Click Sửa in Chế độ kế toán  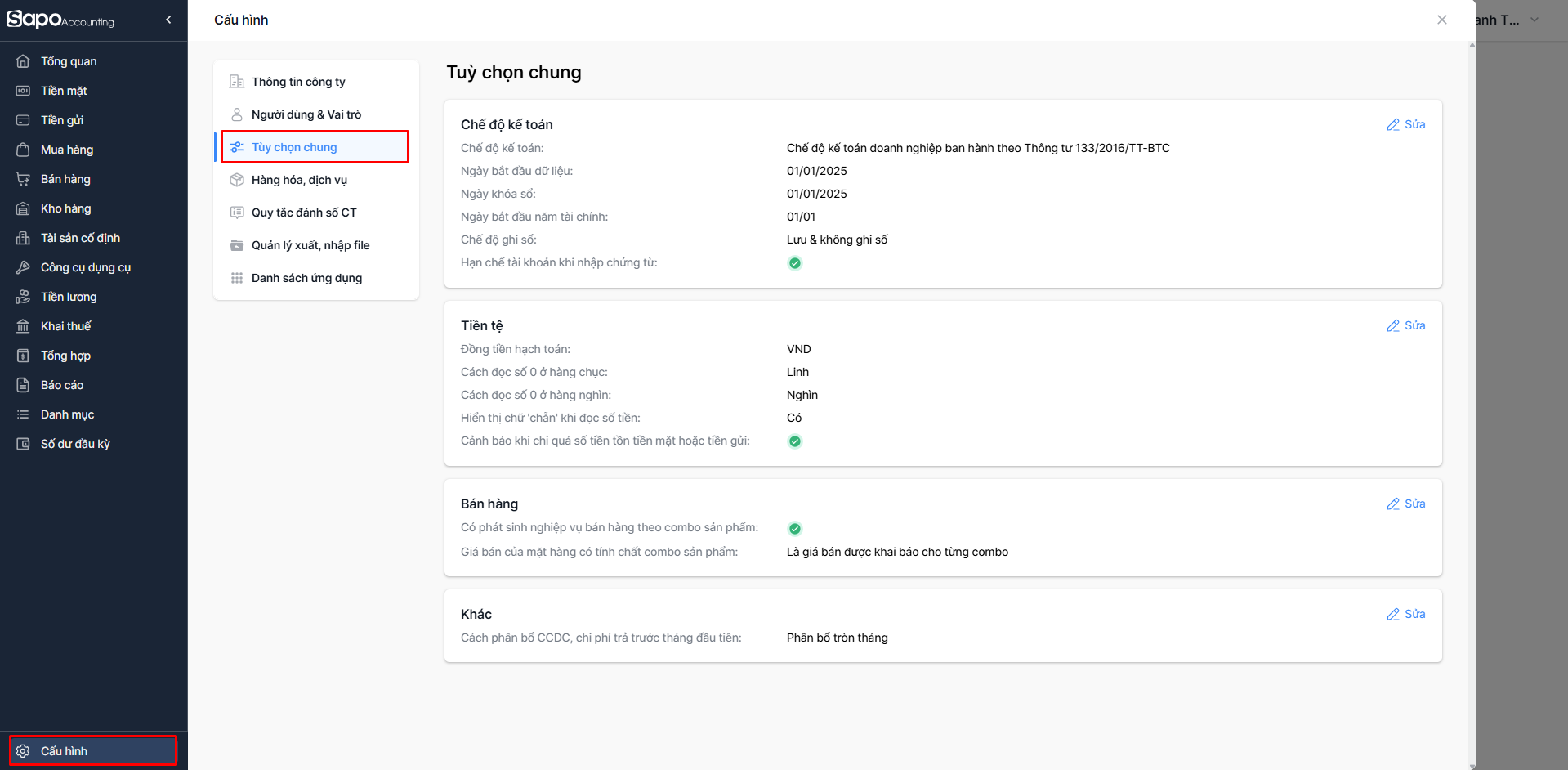point(1406,124)
